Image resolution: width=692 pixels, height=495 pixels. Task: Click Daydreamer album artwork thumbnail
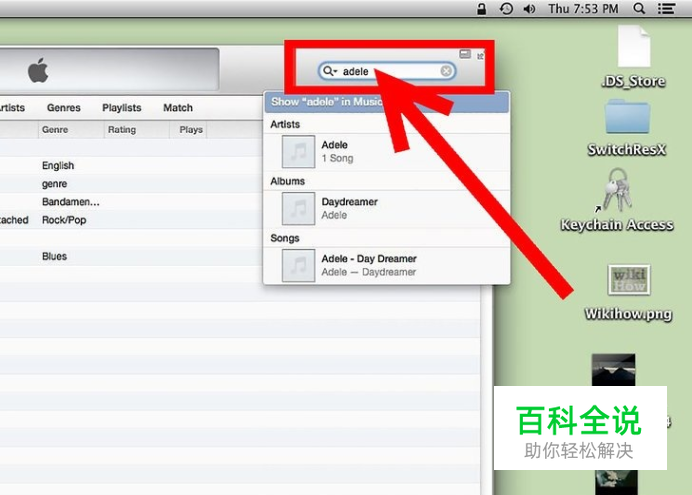point(298,209)
